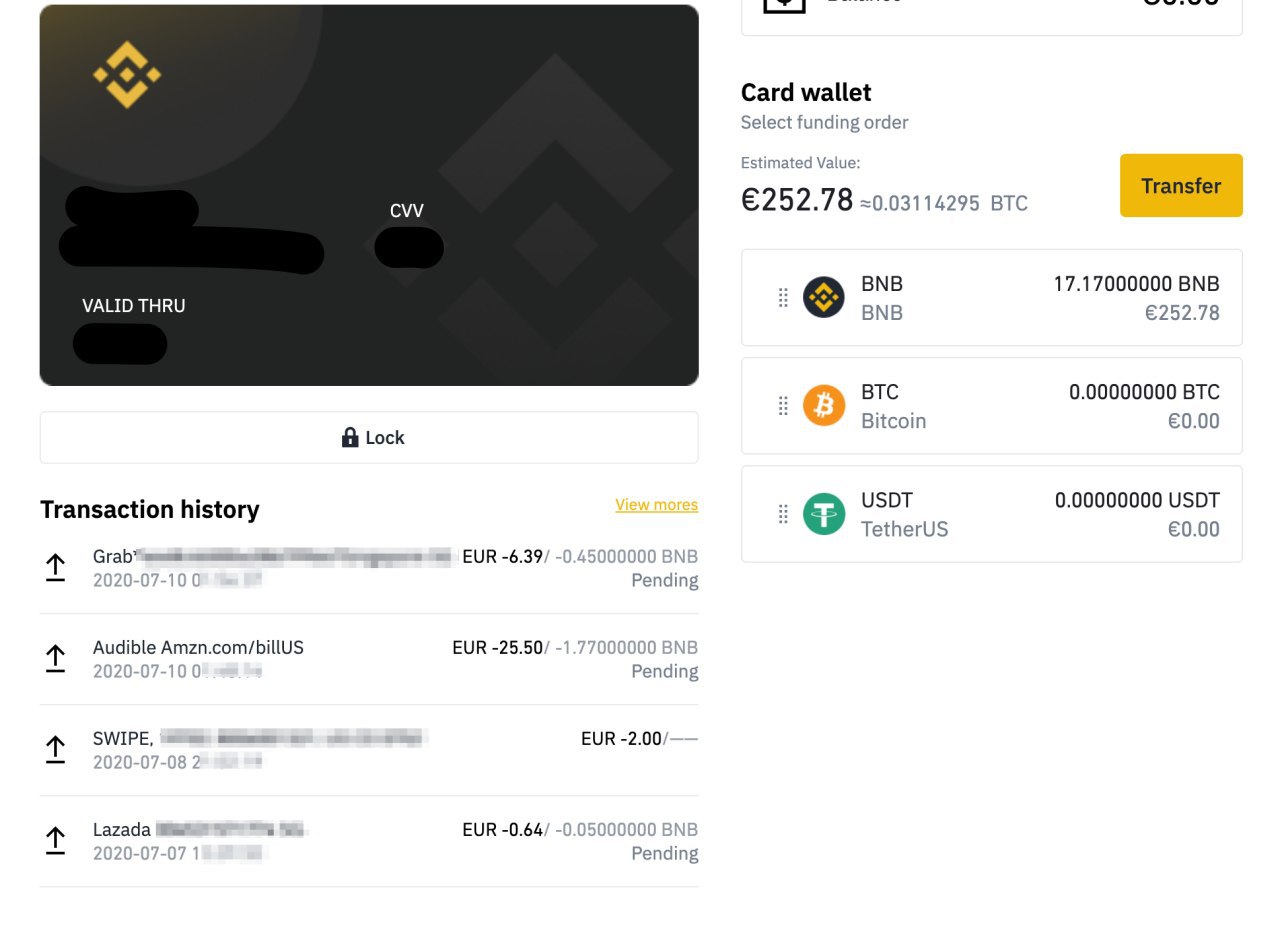1280x925 pixels.
Task: Click upload arrow icon beside Lazada transaction
Action: pyautogui.click(x=56, y=840)
